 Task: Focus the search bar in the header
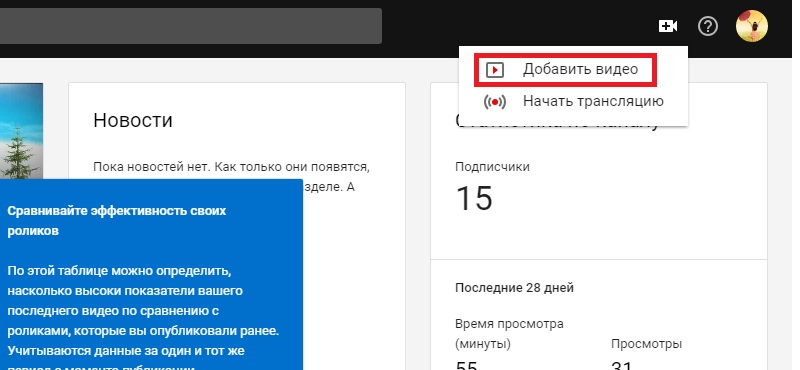[191, 26]
